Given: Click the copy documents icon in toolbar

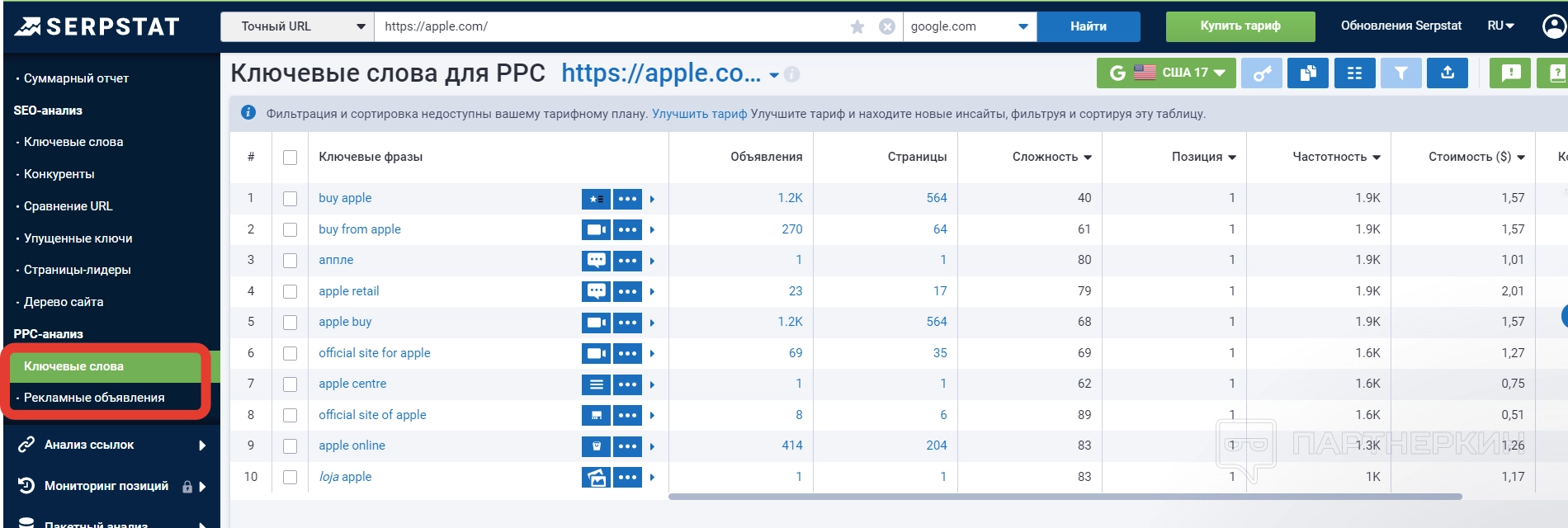Looking at the screenshot, I should 1308,73.
